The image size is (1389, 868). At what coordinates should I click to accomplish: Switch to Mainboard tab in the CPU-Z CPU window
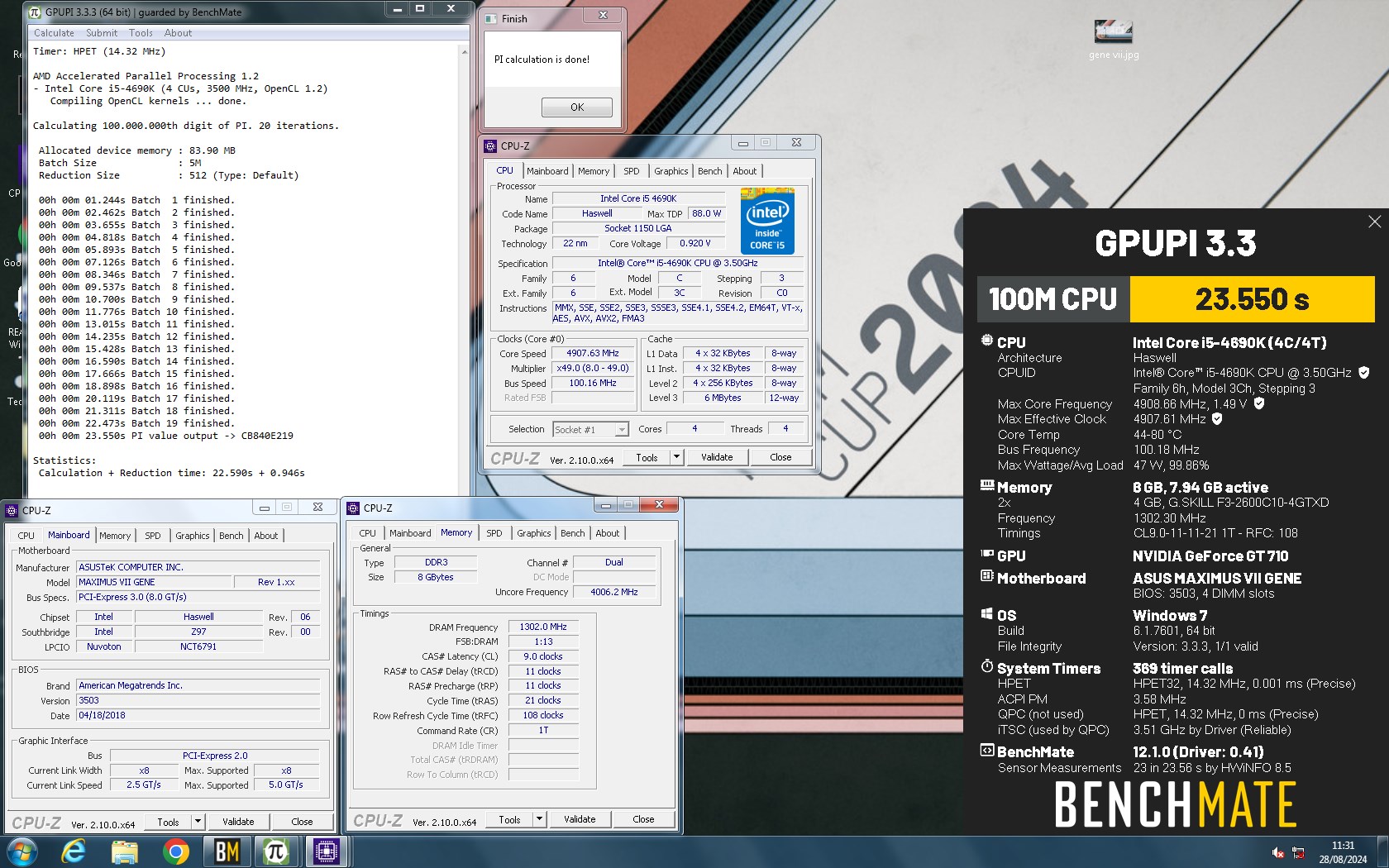click(x=547, y=171)
